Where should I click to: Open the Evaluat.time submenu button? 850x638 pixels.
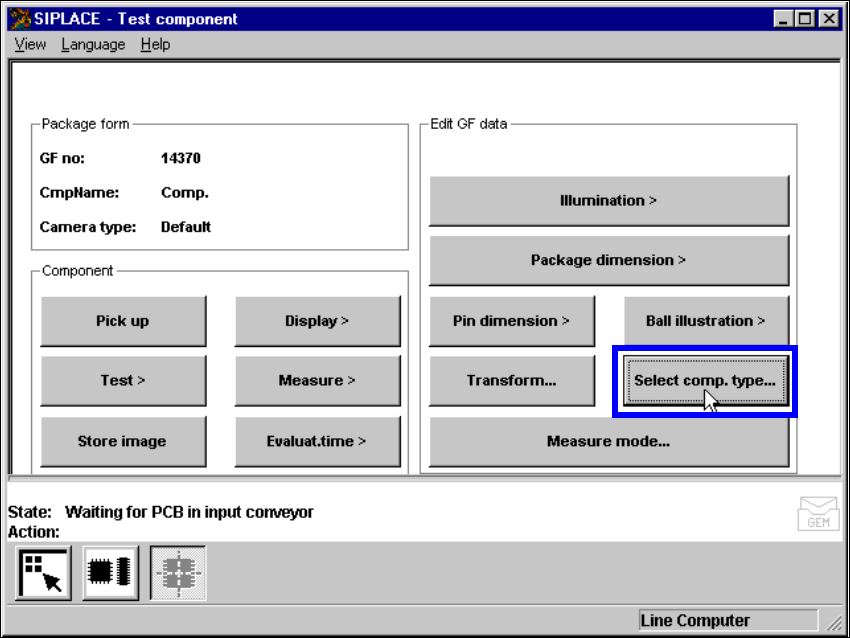[x=318, y=441]
